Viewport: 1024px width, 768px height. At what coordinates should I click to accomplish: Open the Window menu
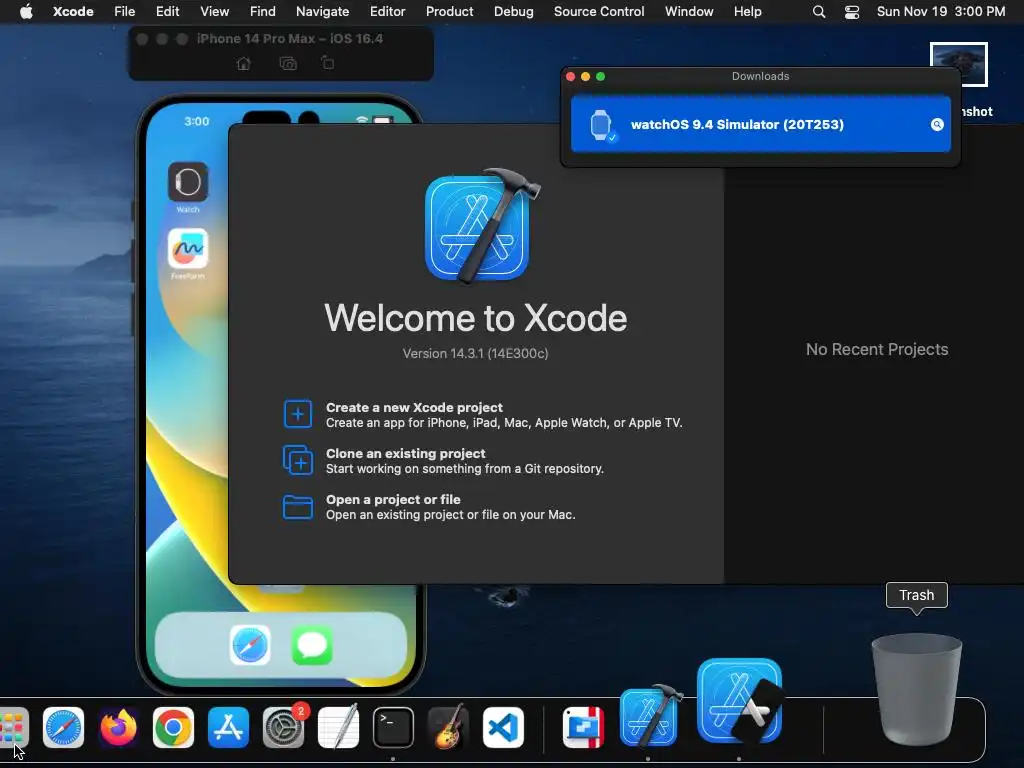click(689, 11)
